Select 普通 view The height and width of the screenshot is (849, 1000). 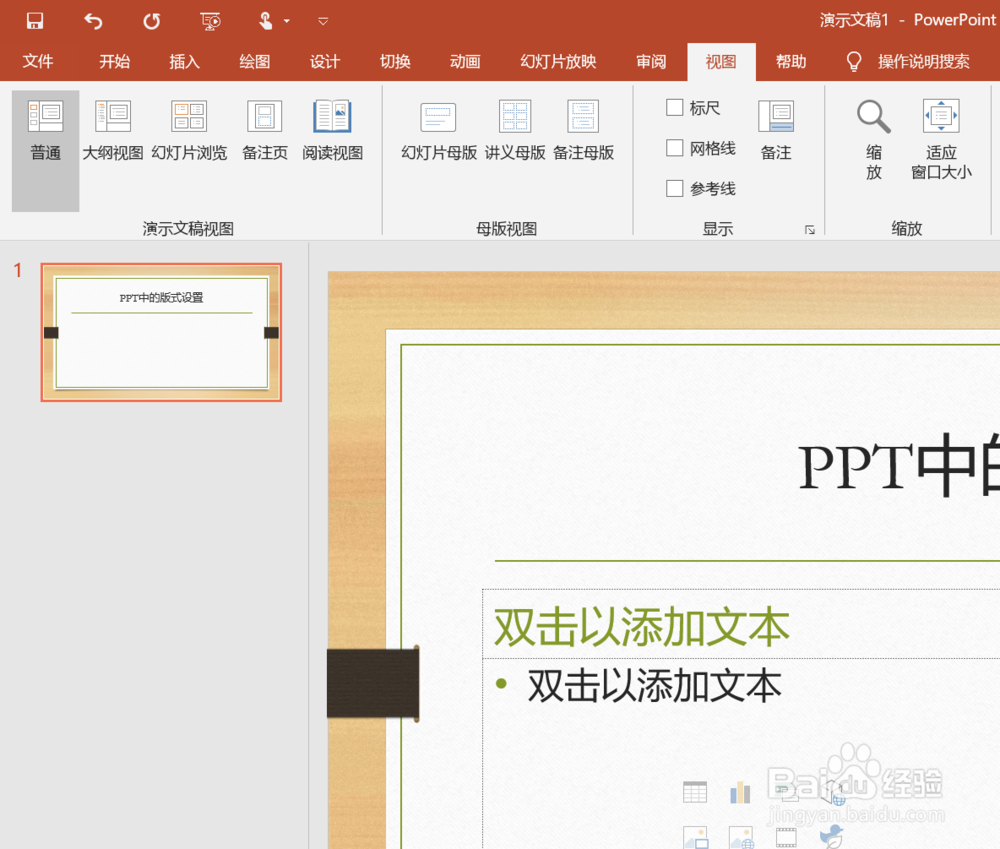point(45,151)
